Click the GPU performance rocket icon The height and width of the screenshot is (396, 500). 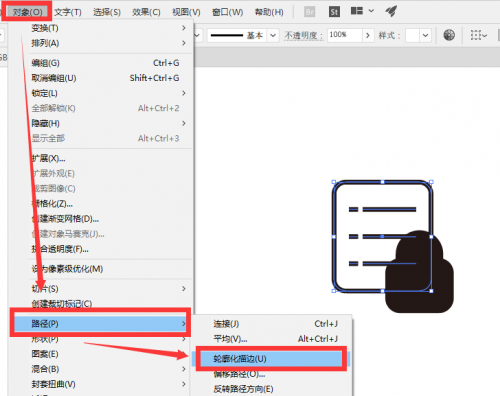pyautogui.click(x=391, y=11)
